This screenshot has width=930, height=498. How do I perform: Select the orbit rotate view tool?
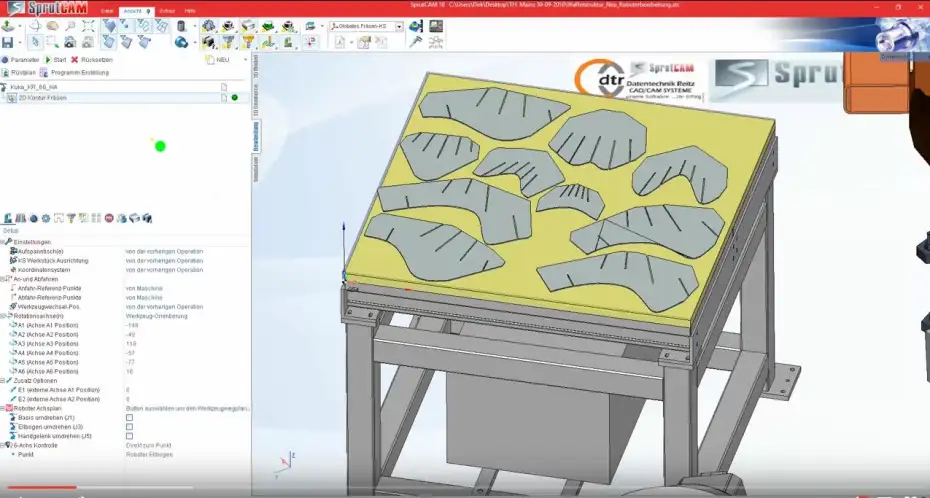click(x=35, y=26)
